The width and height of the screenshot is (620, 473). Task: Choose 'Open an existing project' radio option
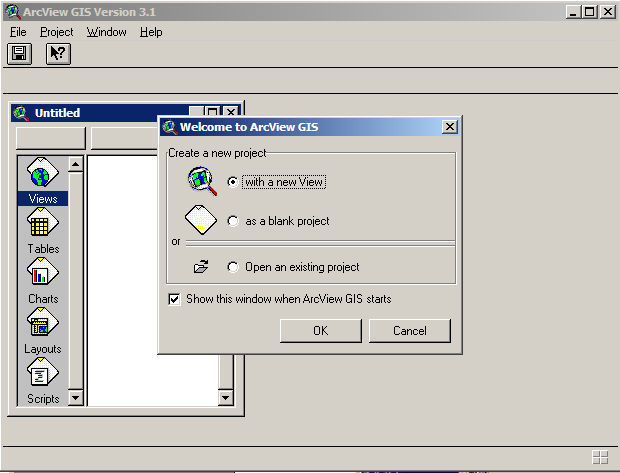tap(232, 267)
